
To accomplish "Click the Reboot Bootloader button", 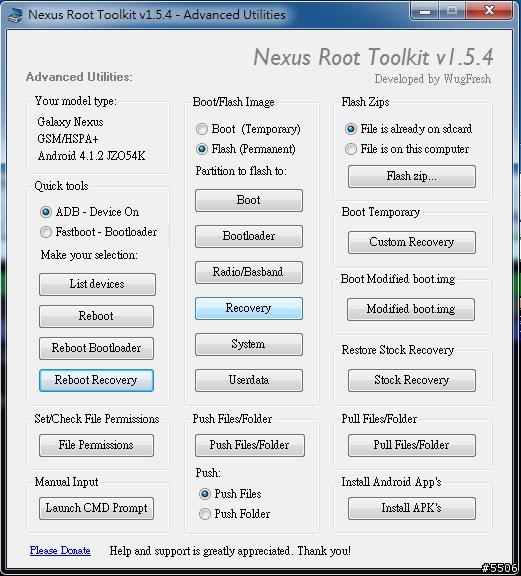I will click(x=96, y=348).
